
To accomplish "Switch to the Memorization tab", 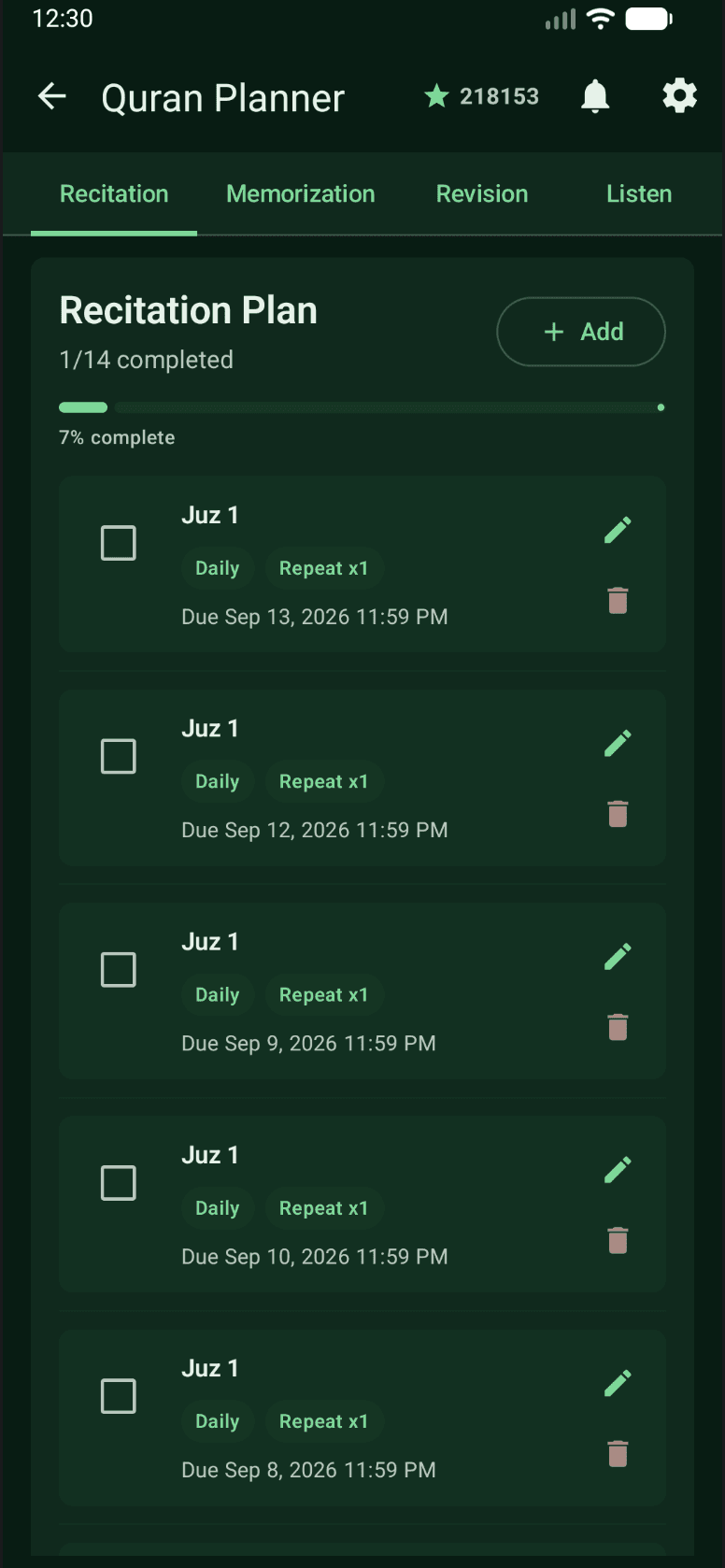I will coord(301,193).
